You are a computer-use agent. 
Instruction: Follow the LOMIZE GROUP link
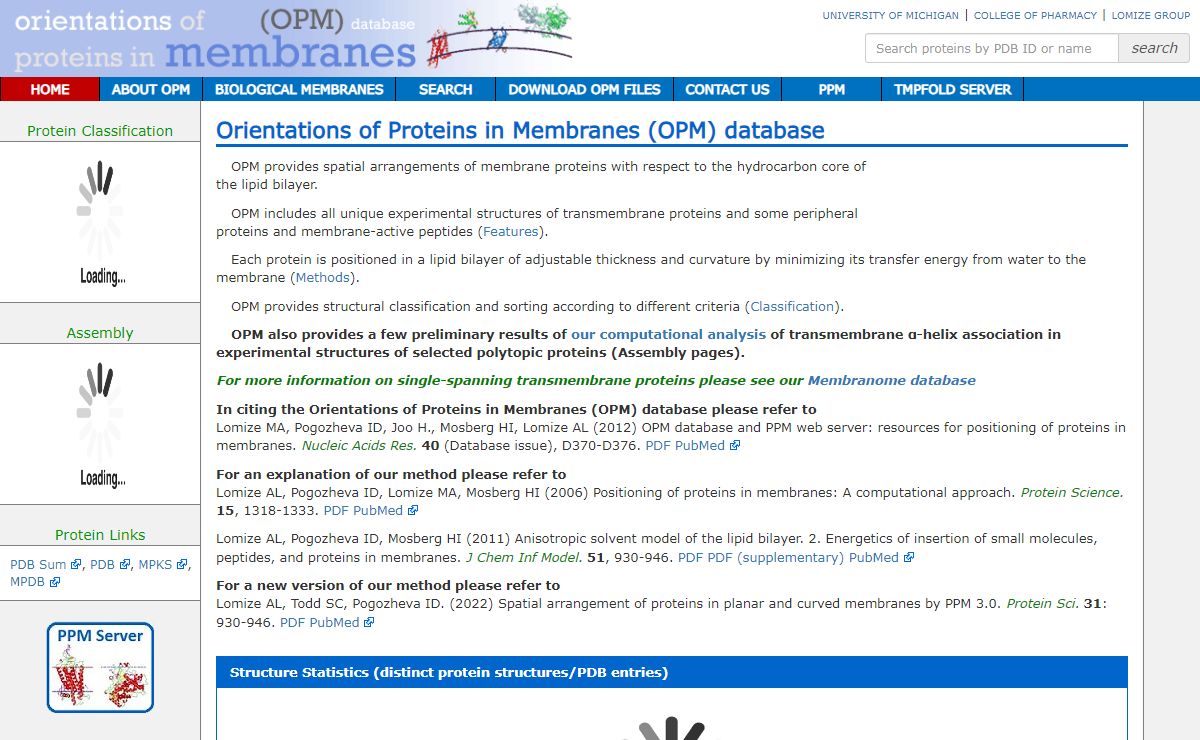tap(1152, 15)
